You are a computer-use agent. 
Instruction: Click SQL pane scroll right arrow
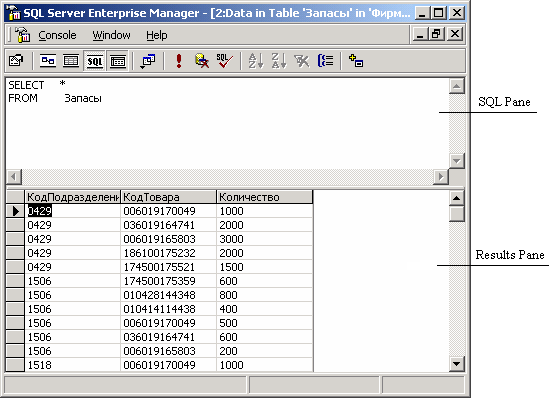pos(441,176)
